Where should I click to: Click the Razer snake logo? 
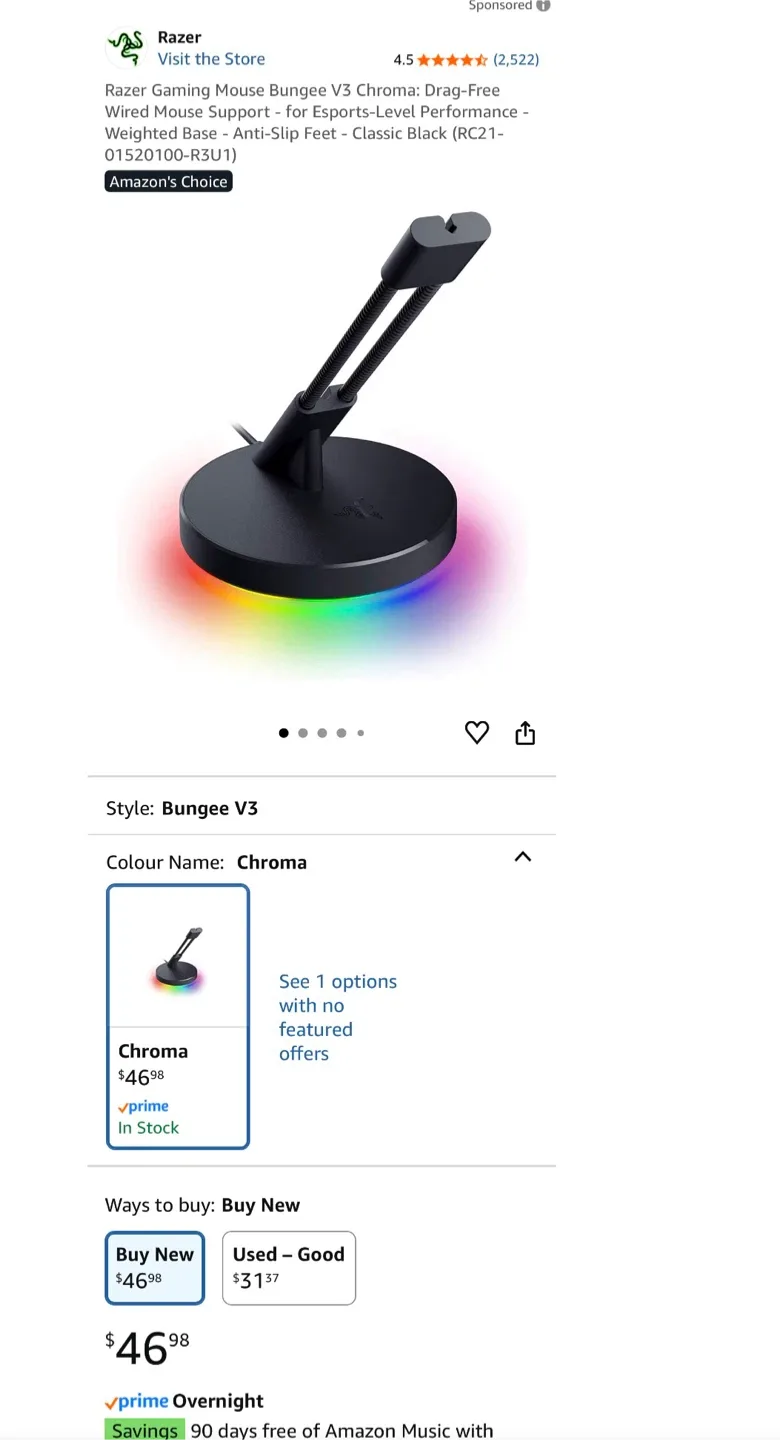(126, 48)
